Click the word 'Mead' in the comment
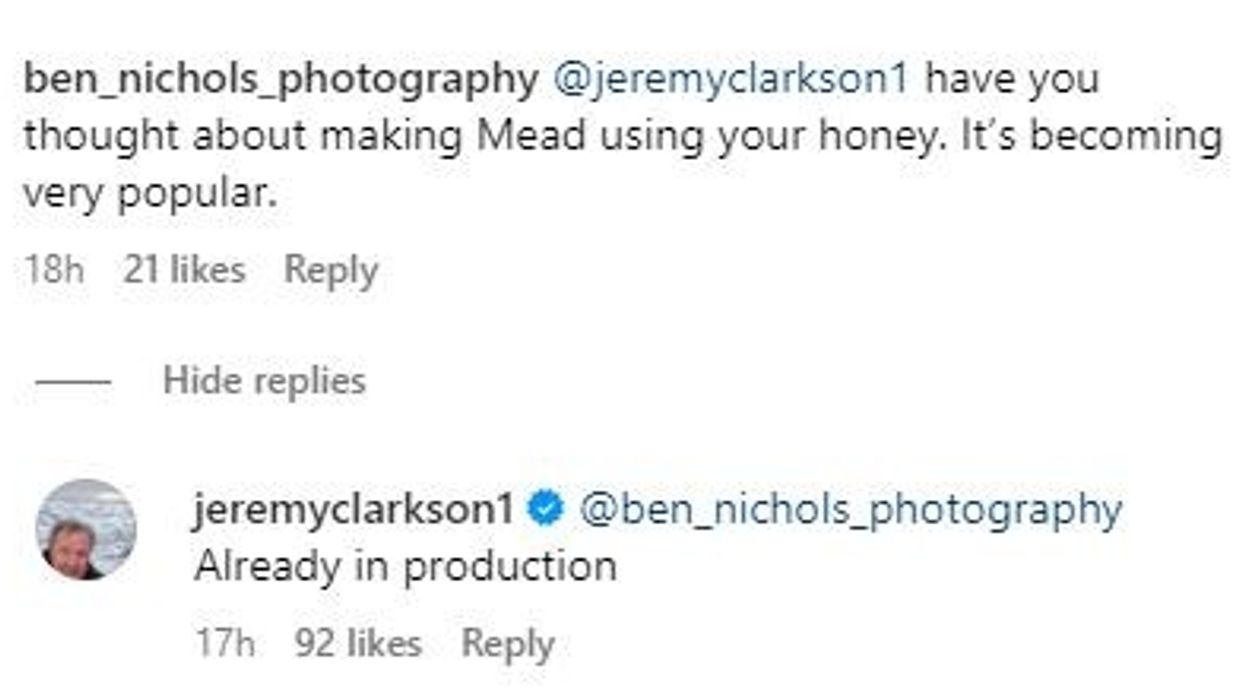1245x700 pixels. pyautogui.click(x=531, y=136)
